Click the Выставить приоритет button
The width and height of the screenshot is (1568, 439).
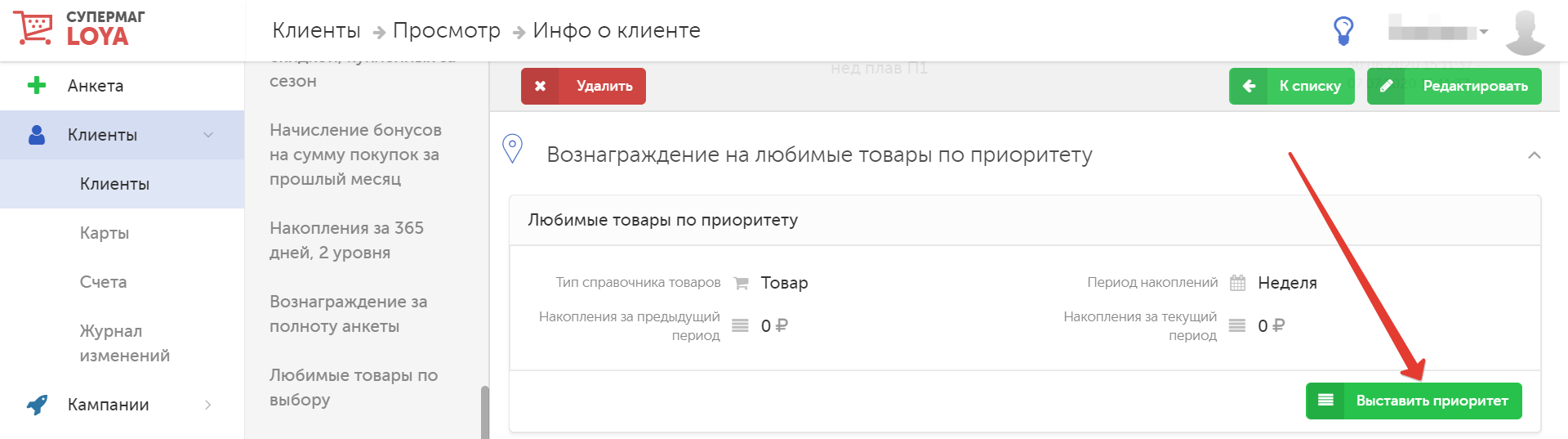pos(1413,401)
